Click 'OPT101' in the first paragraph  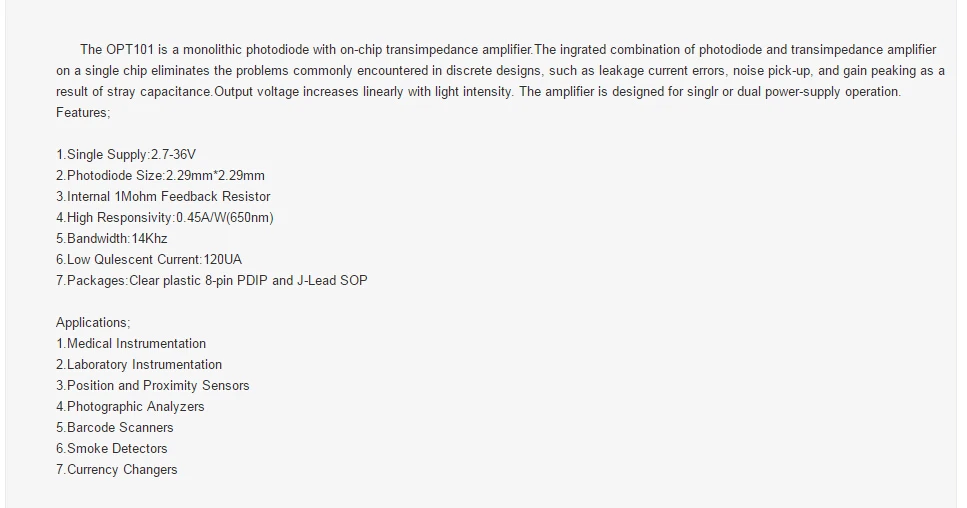pyautogui.click(x=130, y=50)
